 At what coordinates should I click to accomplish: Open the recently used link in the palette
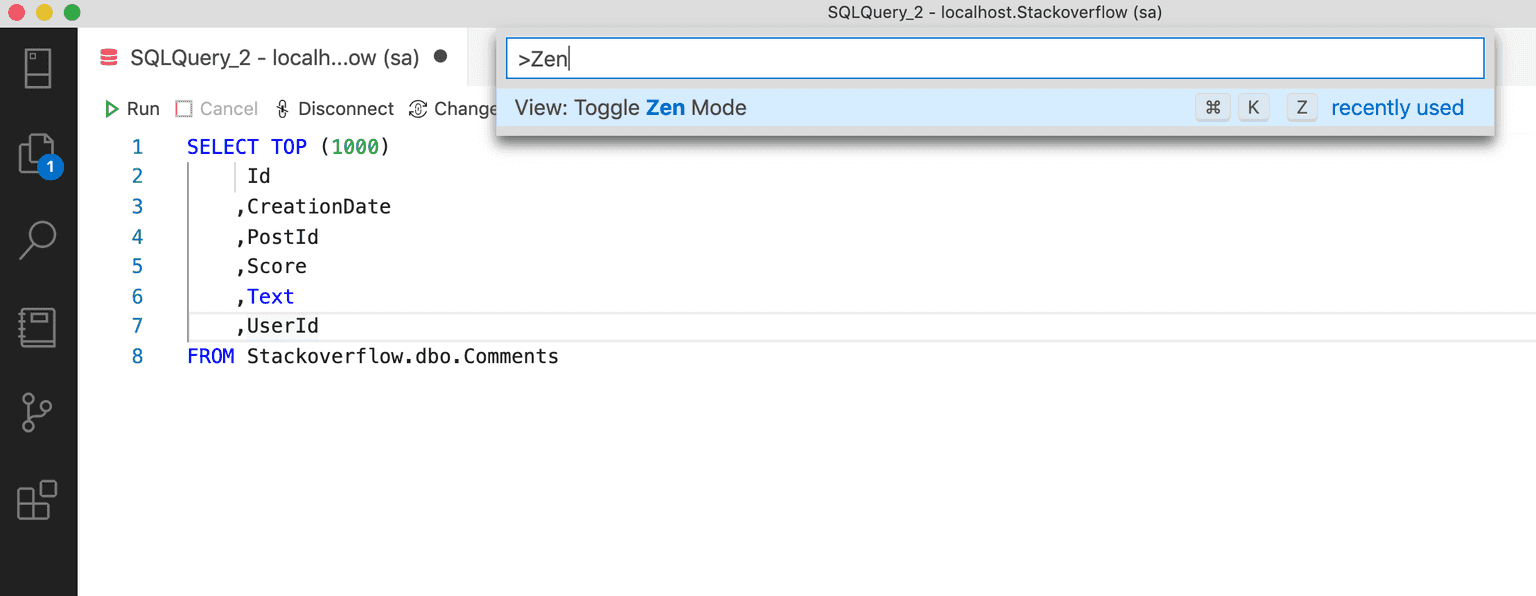click(x=1397, y=107)
